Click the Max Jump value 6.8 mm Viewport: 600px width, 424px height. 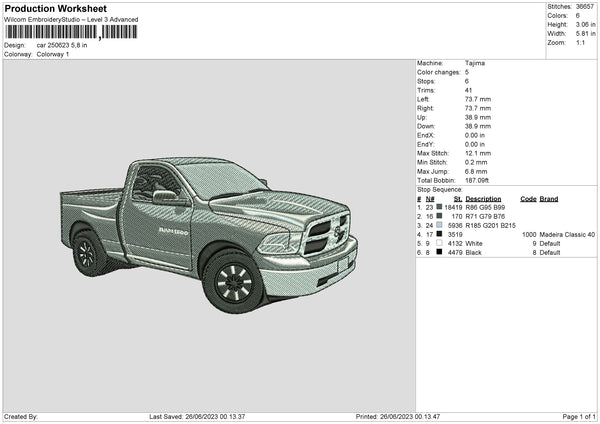(476, 172)
